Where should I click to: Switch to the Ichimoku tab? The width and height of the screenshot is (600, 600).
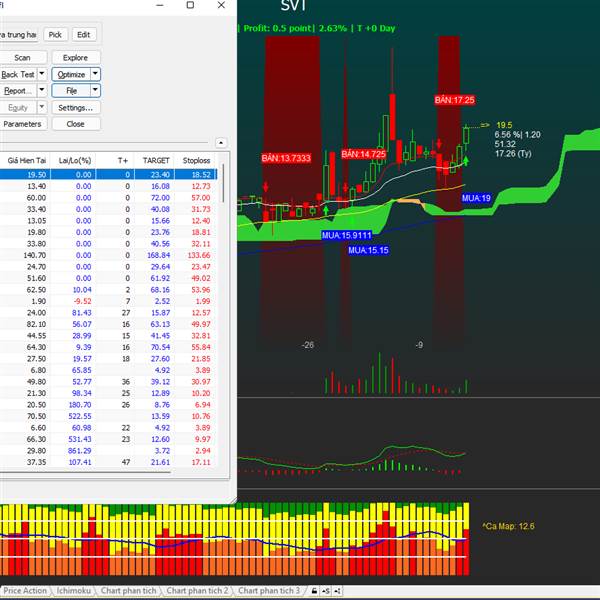pos(75,591)
